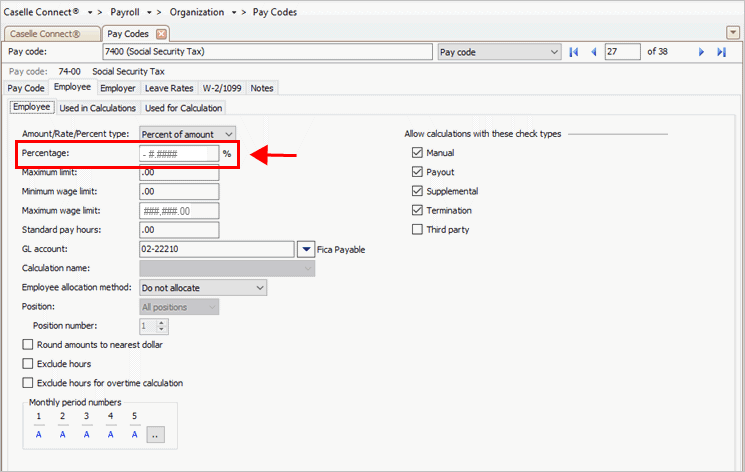Select Used for Calculation subtab
745x472 pixels.
coord(183,108)
